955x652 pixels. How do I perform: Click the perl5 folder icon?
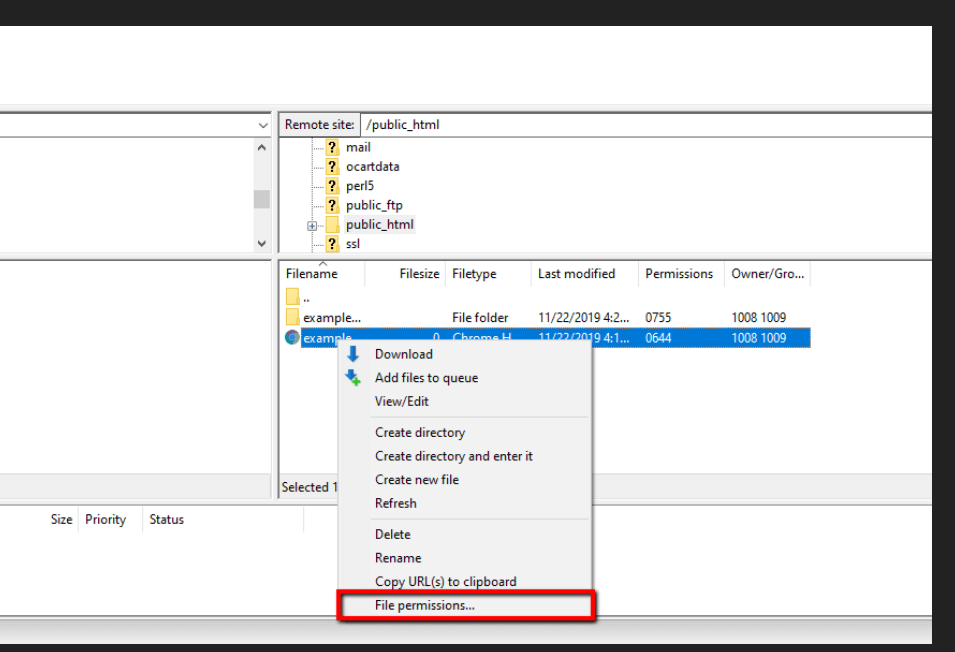tap(332, 186)
